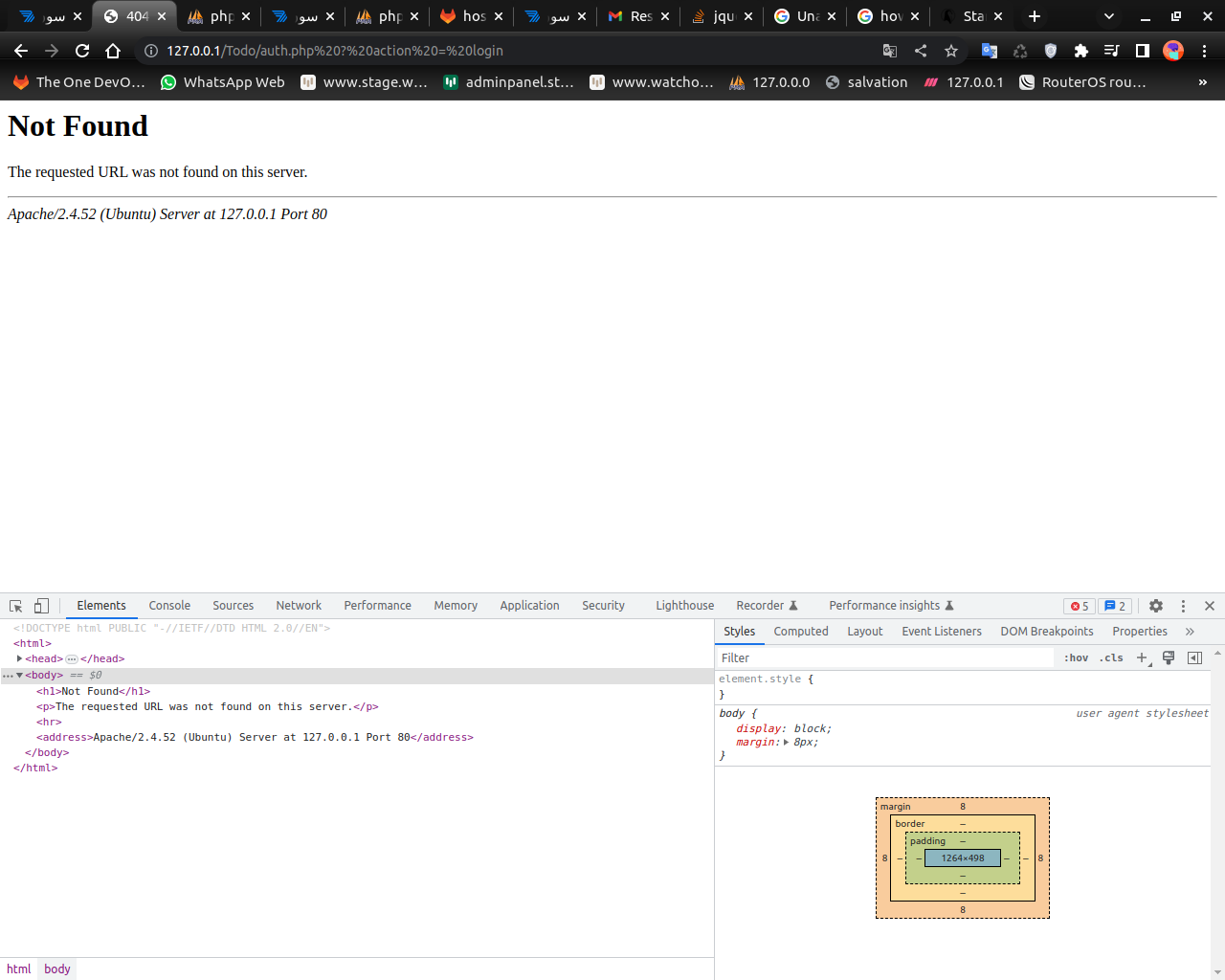
Task: Open the tab search dropdown
Action: 1109,16
